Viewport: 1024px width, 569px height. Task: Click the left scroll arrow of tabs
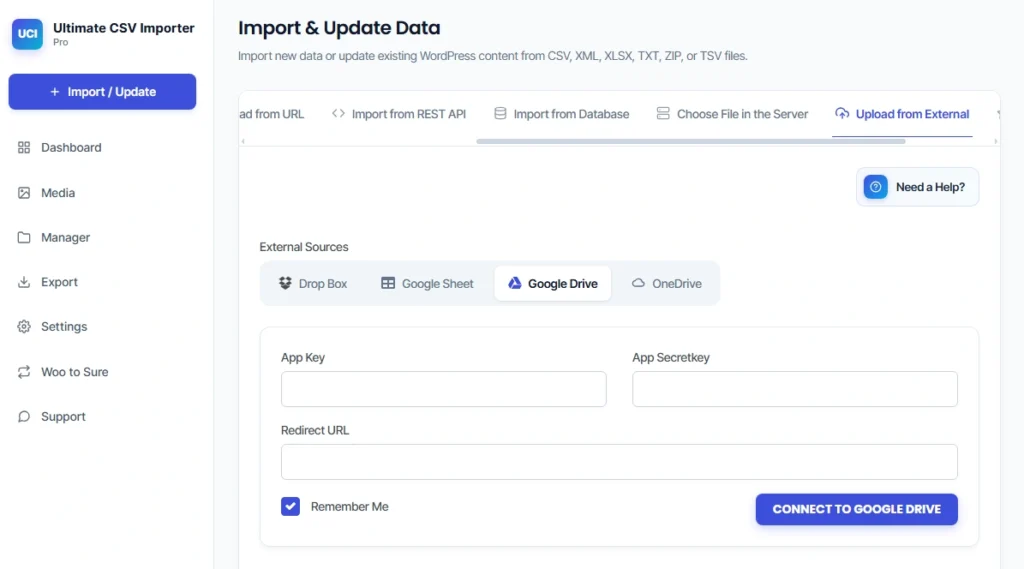coord(243,141)
